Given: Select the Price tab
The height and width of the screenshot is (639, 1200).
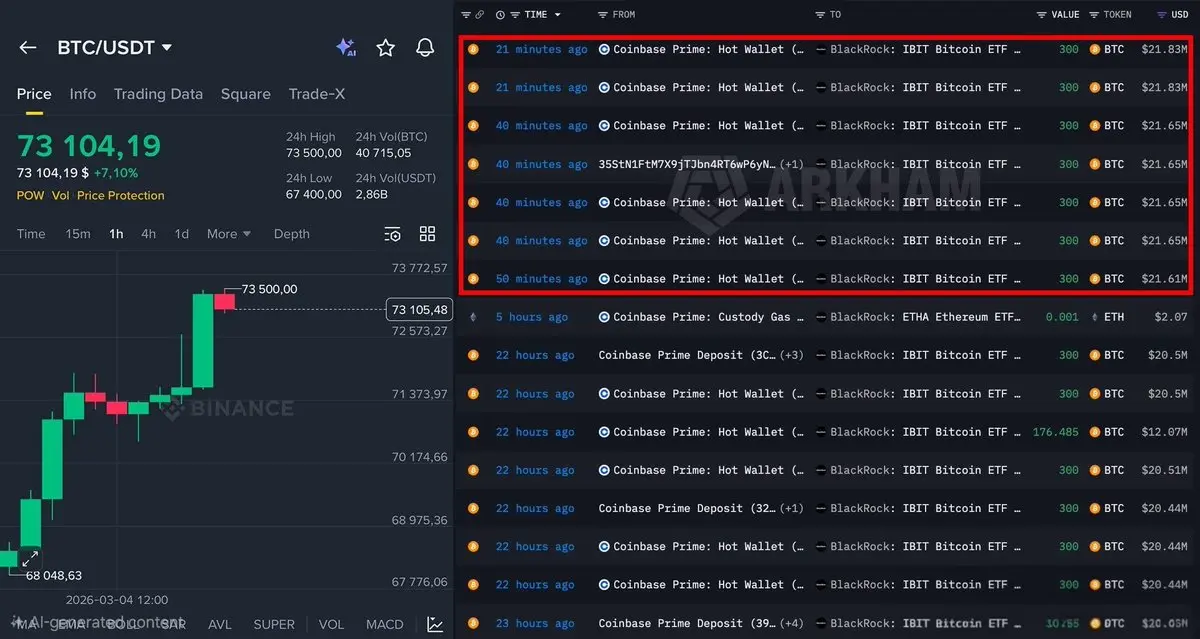Looking at the screenshot, I should coord(34,94).
